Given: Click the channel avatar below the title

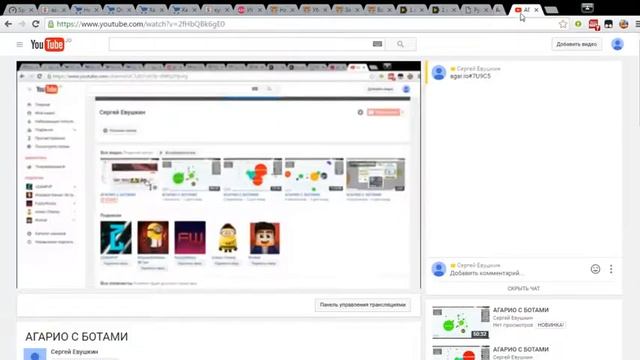Looking at the screenshot, I should point(35,354).
